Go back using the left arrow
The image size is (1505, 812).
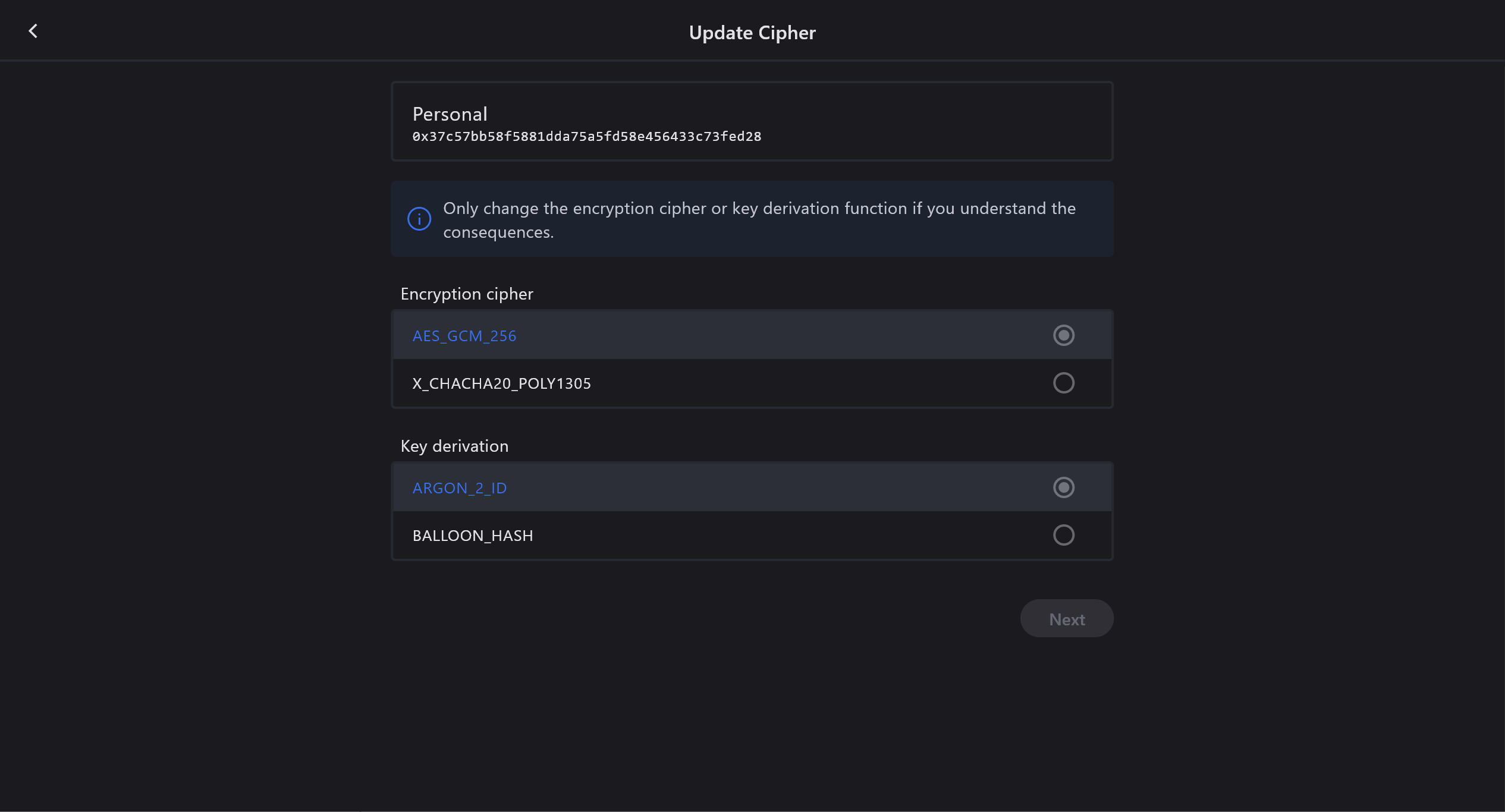pos(33,32)
